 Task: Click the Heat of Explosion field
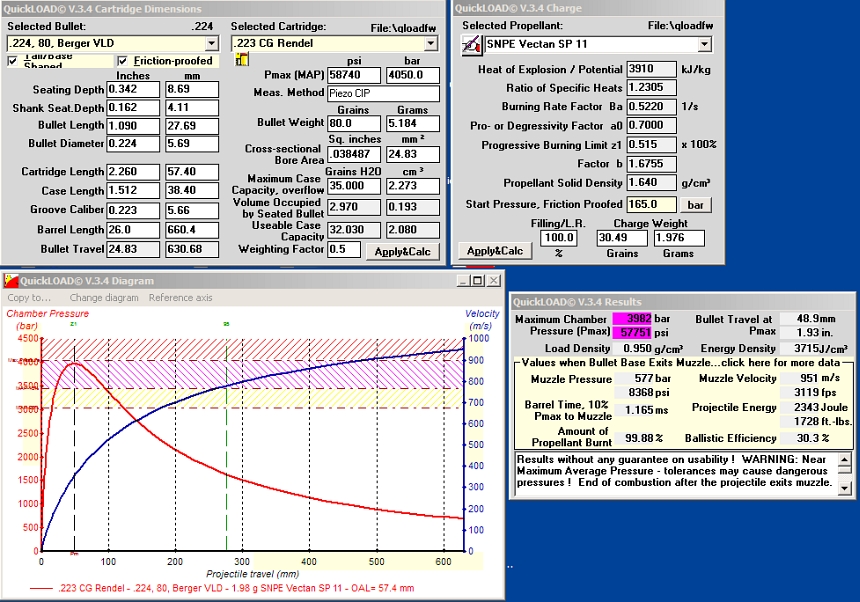[652, 69]
